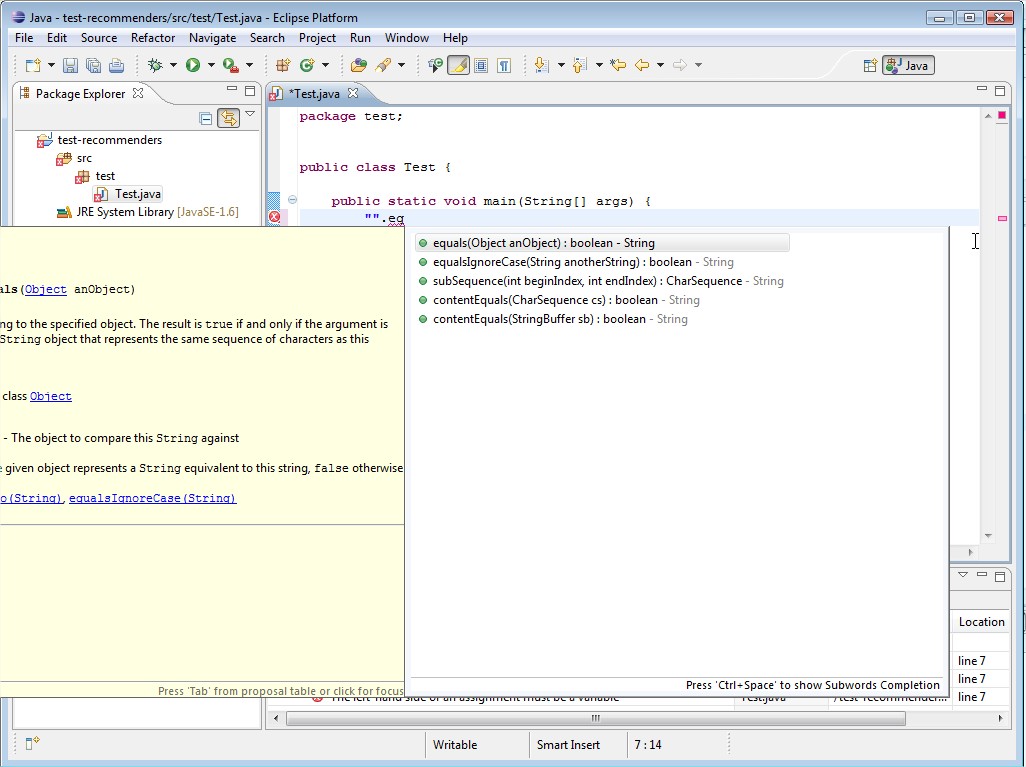Open the Project menu
Viewport: 1026px width, 767px height.
click(317, 38)
